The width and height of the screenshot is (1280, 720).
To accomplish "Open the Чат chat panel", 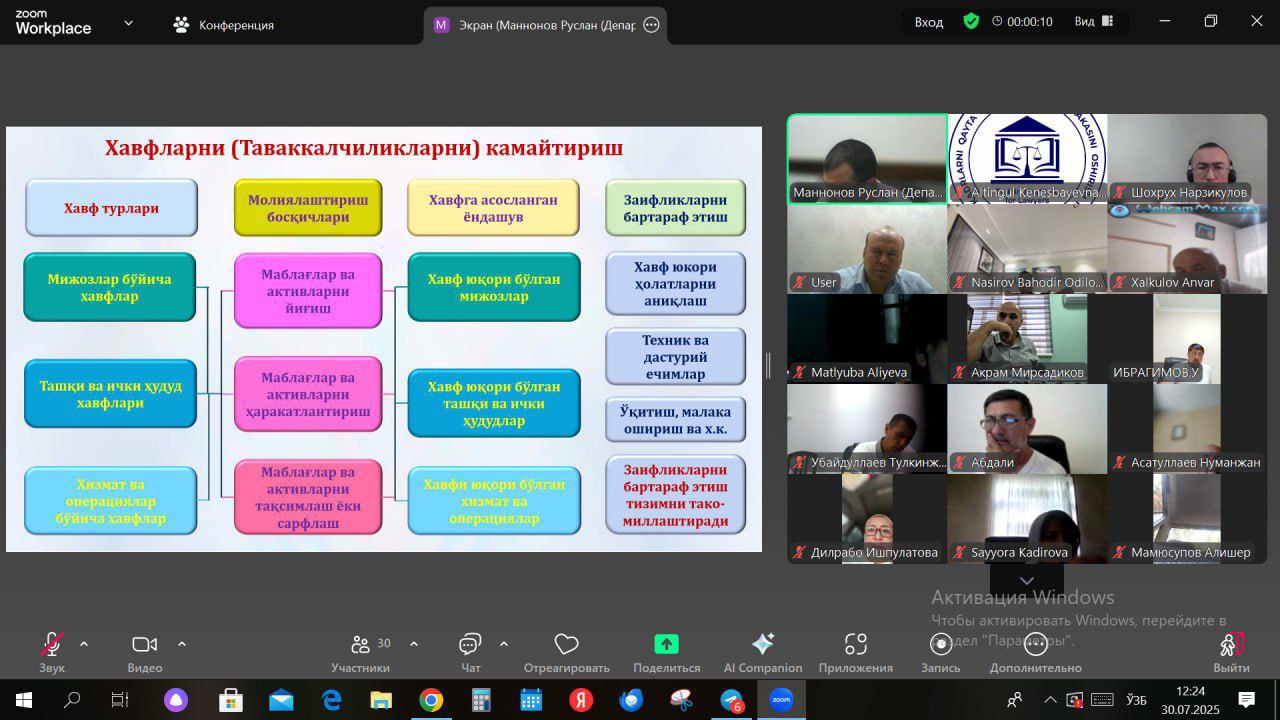I will [470, 644].
